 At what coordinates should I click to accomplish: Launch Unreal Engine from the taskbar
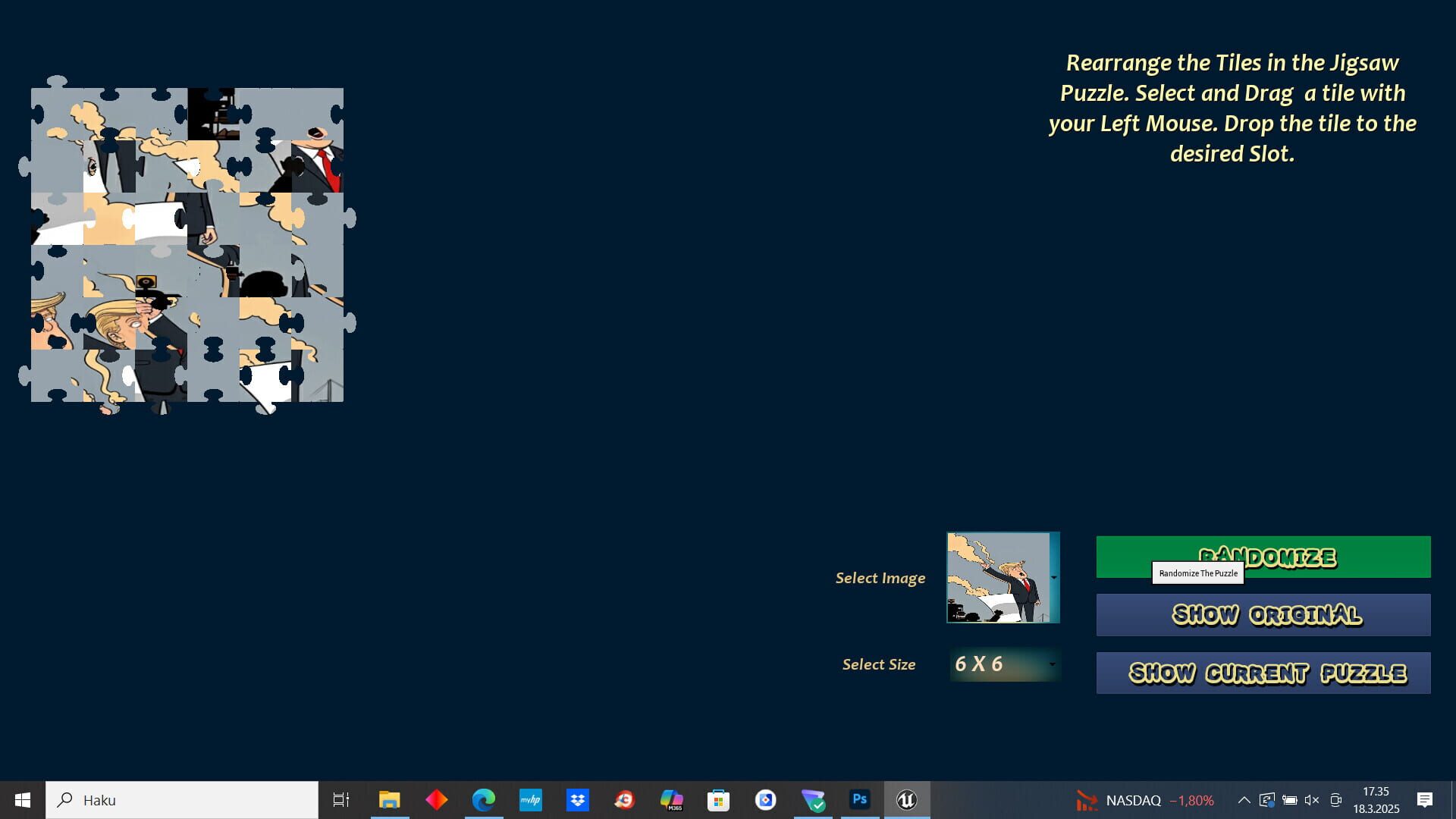907,799
